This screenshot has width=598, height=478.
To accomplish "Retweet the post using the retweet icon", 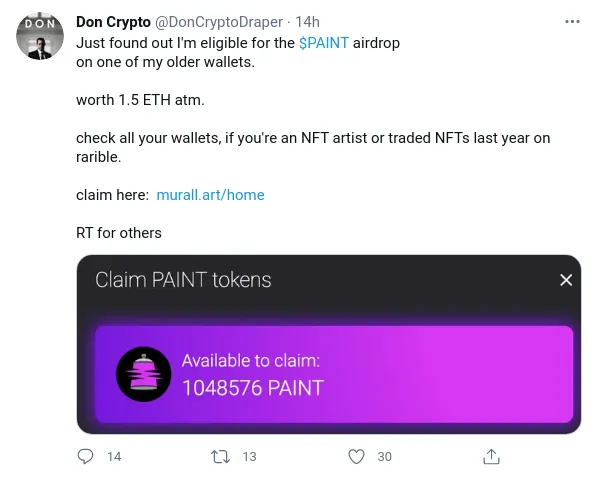I will (220, 457).
